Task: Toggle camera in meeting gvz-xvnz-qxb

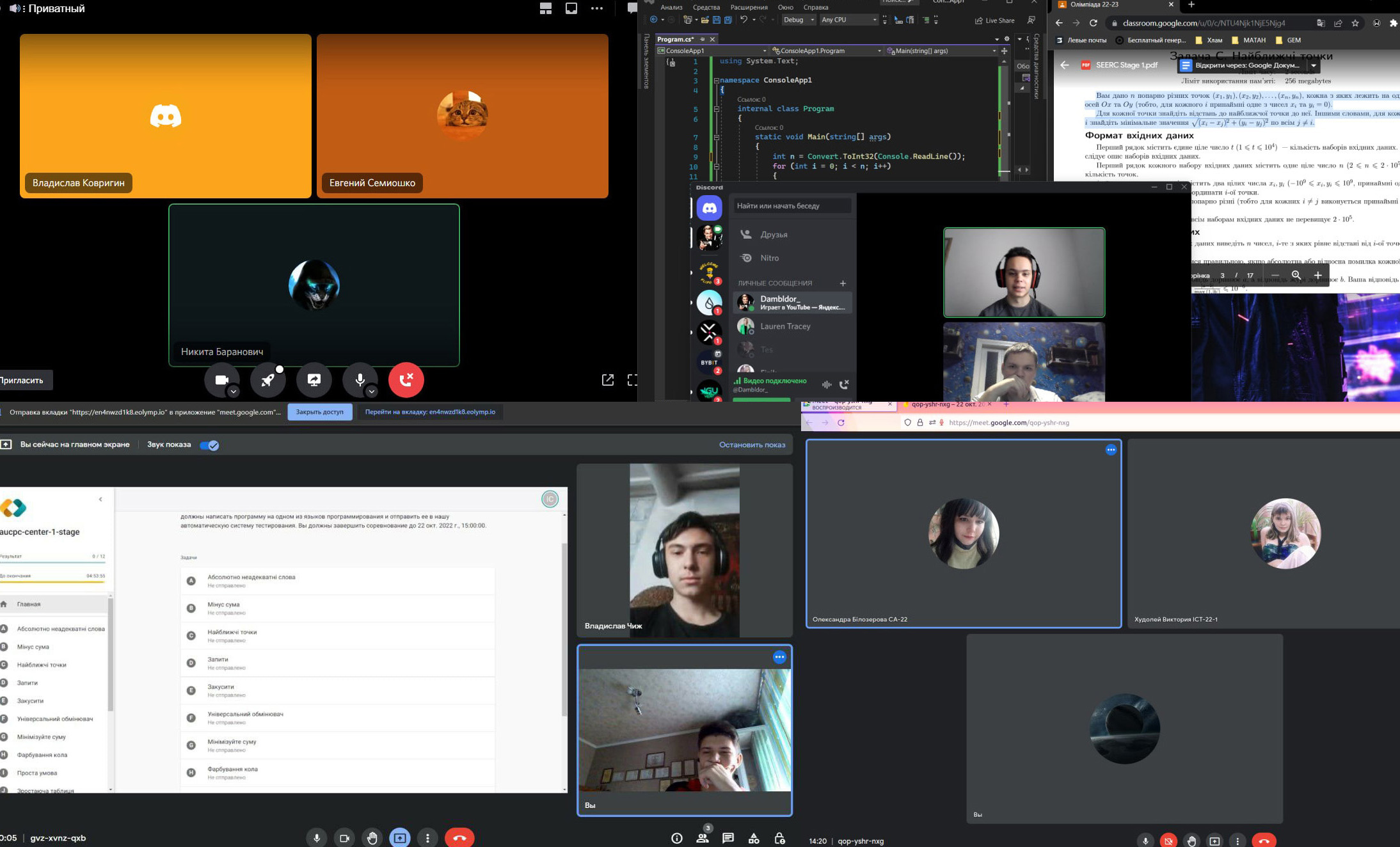Action: click(x=344, y=838)
